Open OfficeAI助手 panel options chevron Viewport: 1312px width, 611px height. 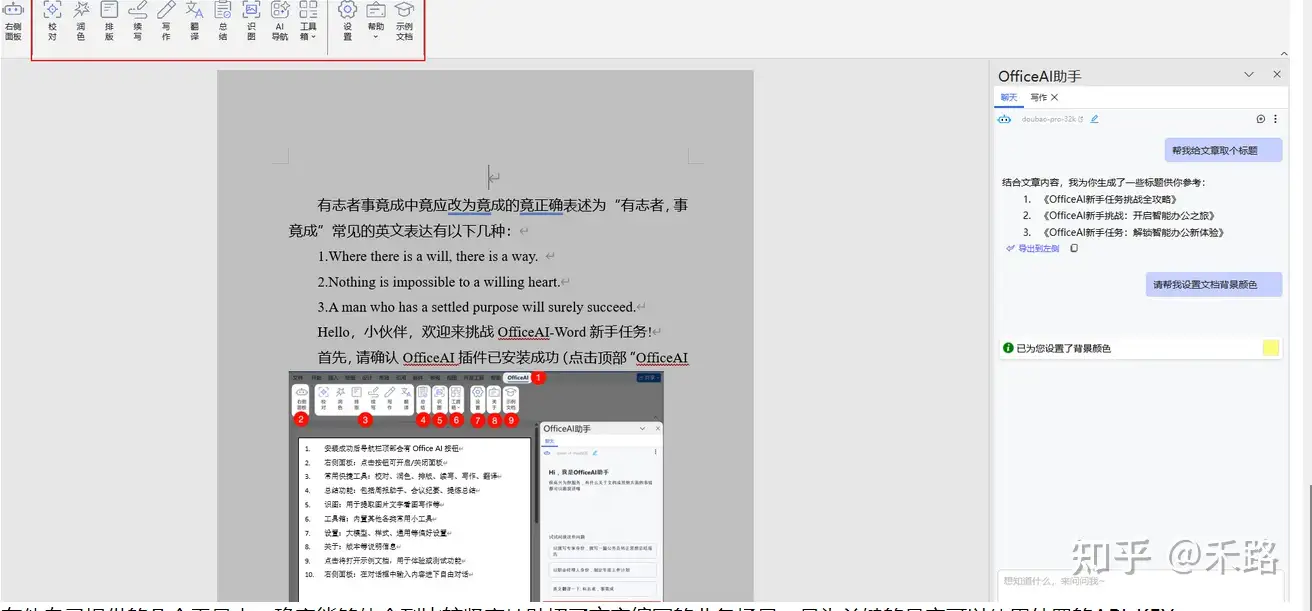click(1249, 75)
